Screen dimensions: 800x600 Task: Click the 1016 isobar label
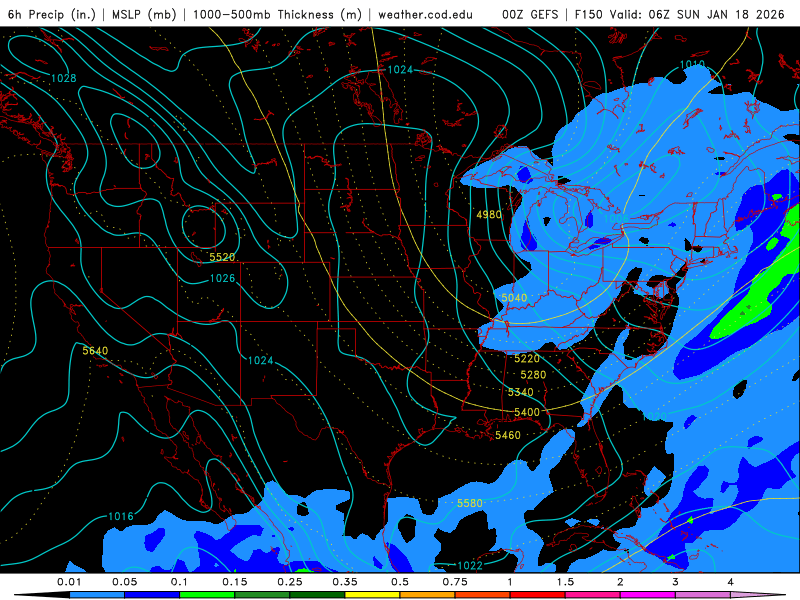[121, 516]
